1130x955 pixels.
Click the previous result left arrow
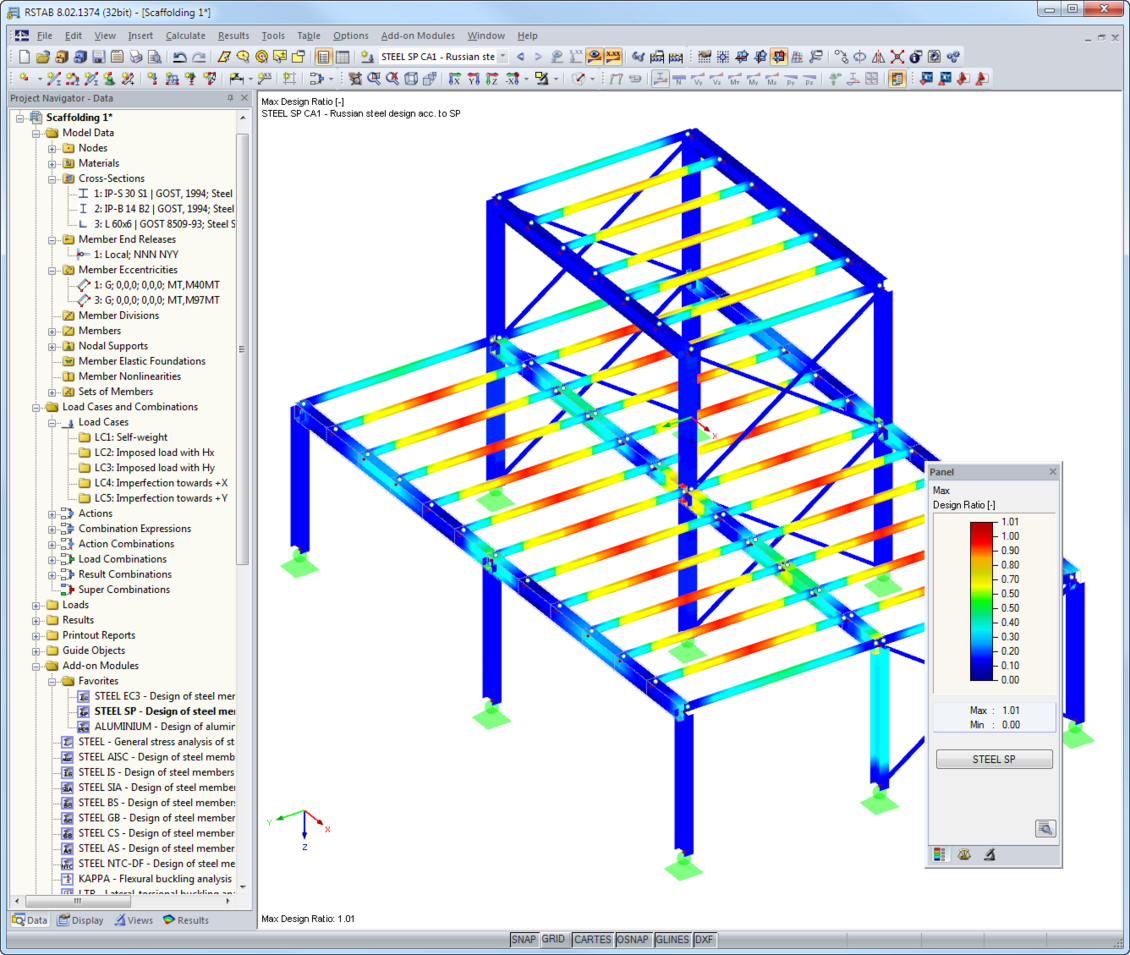coord(520,57)
